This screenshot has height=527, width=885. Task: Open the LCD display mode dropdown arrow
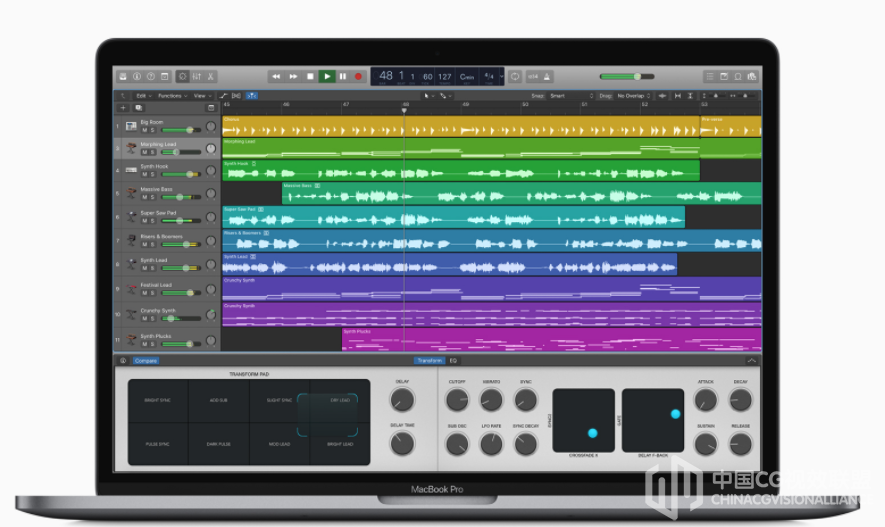501,77
